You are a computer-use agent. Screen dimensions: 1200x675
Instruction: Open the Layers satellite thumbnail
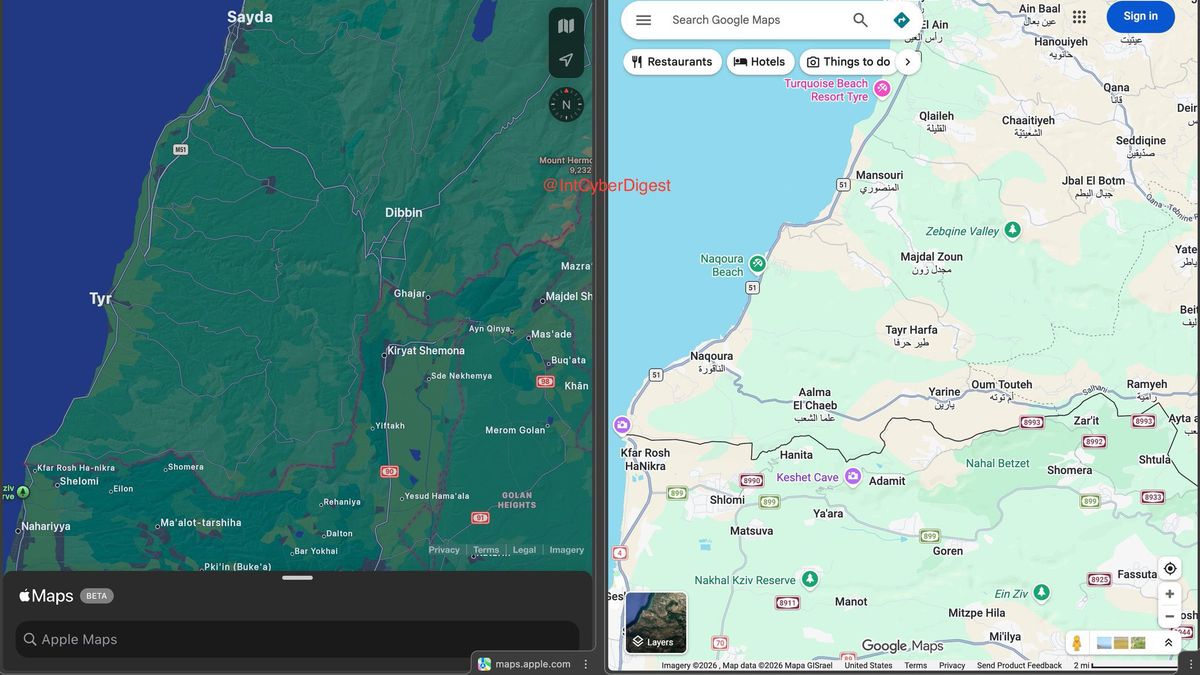tap(656, 622)
